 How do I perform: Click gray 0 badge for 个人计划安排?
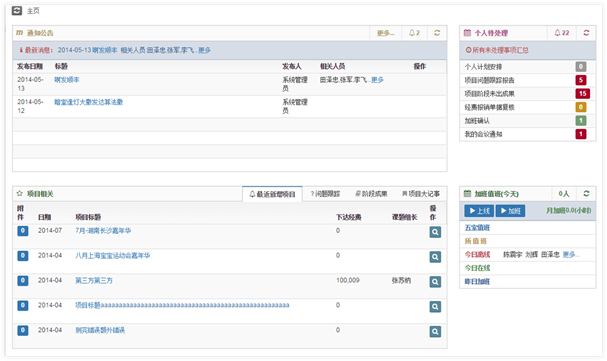pos(581,67)
